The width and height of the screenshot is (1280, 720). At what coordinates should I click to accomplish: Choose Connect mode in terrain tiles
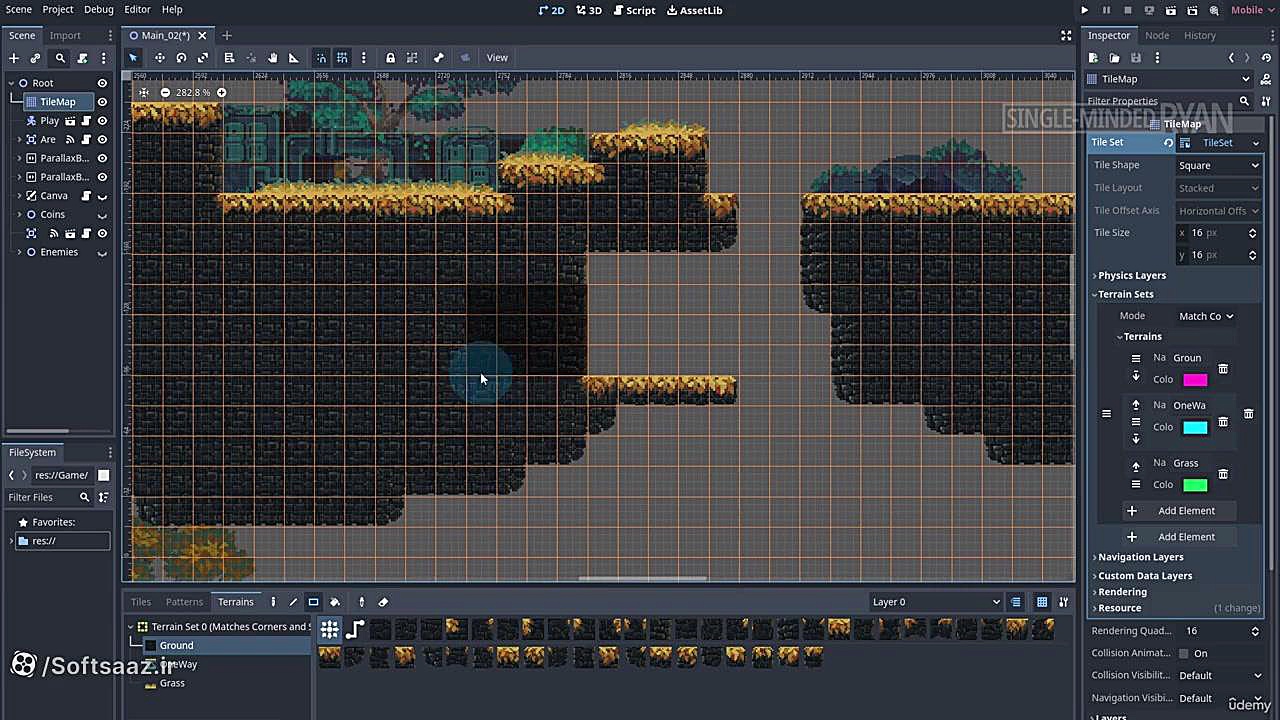[x=329, y=630]
